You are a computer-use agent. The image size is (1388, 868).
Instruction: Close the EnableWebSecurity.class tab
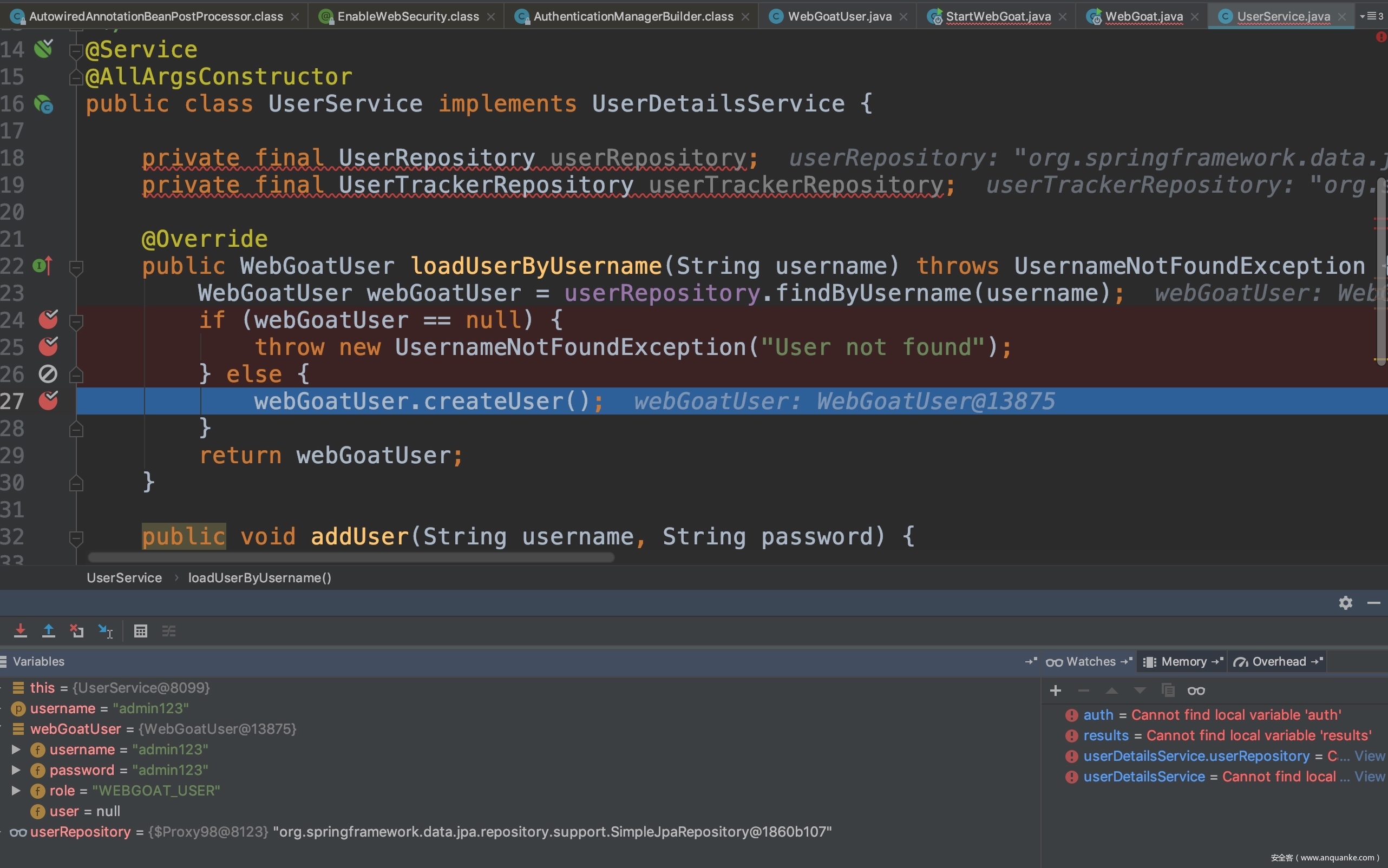491,17
